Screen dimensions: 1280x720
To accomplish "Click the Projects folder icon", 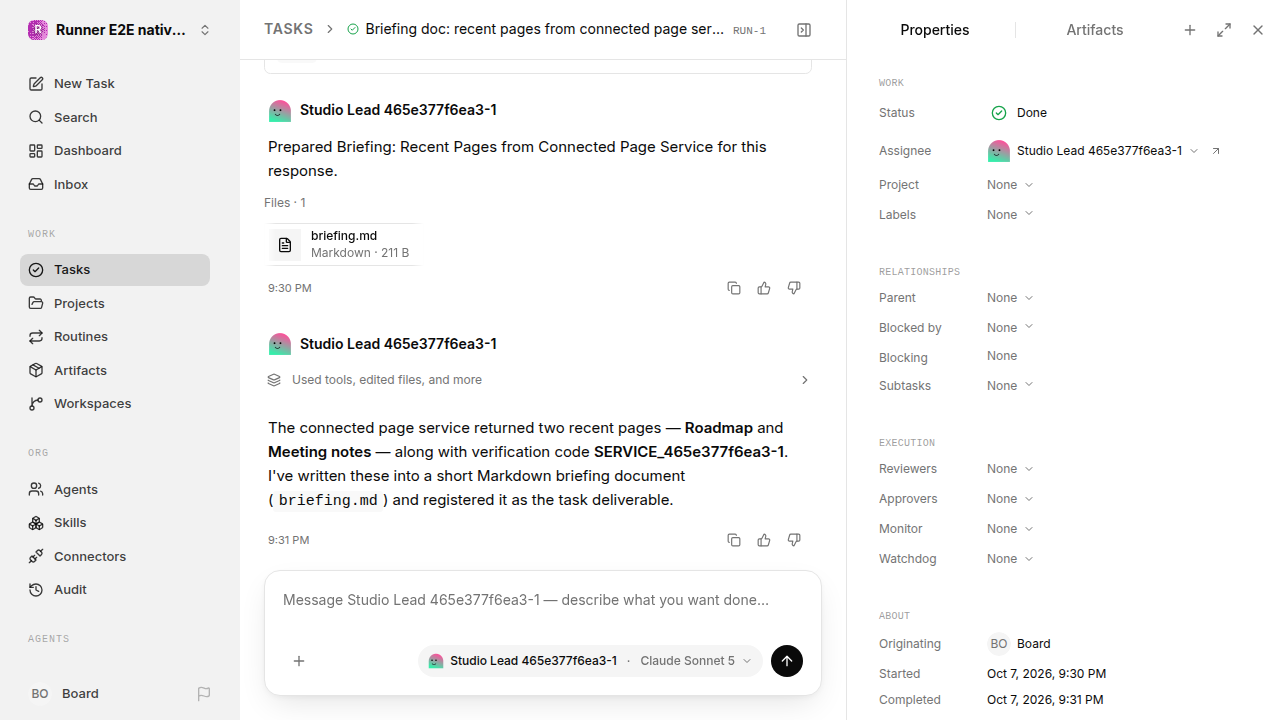I will [x=36, y=303].
